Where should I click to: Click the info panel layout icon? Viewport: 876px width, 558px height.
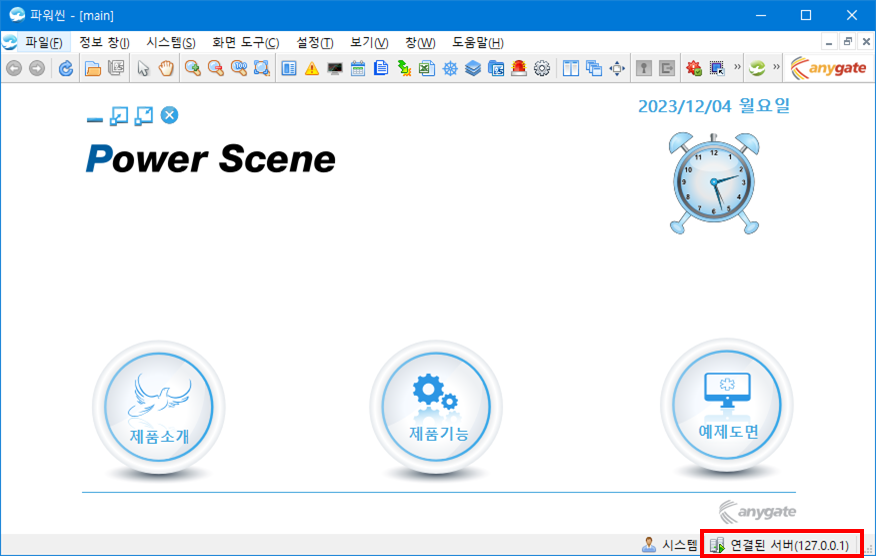[289, 68]
